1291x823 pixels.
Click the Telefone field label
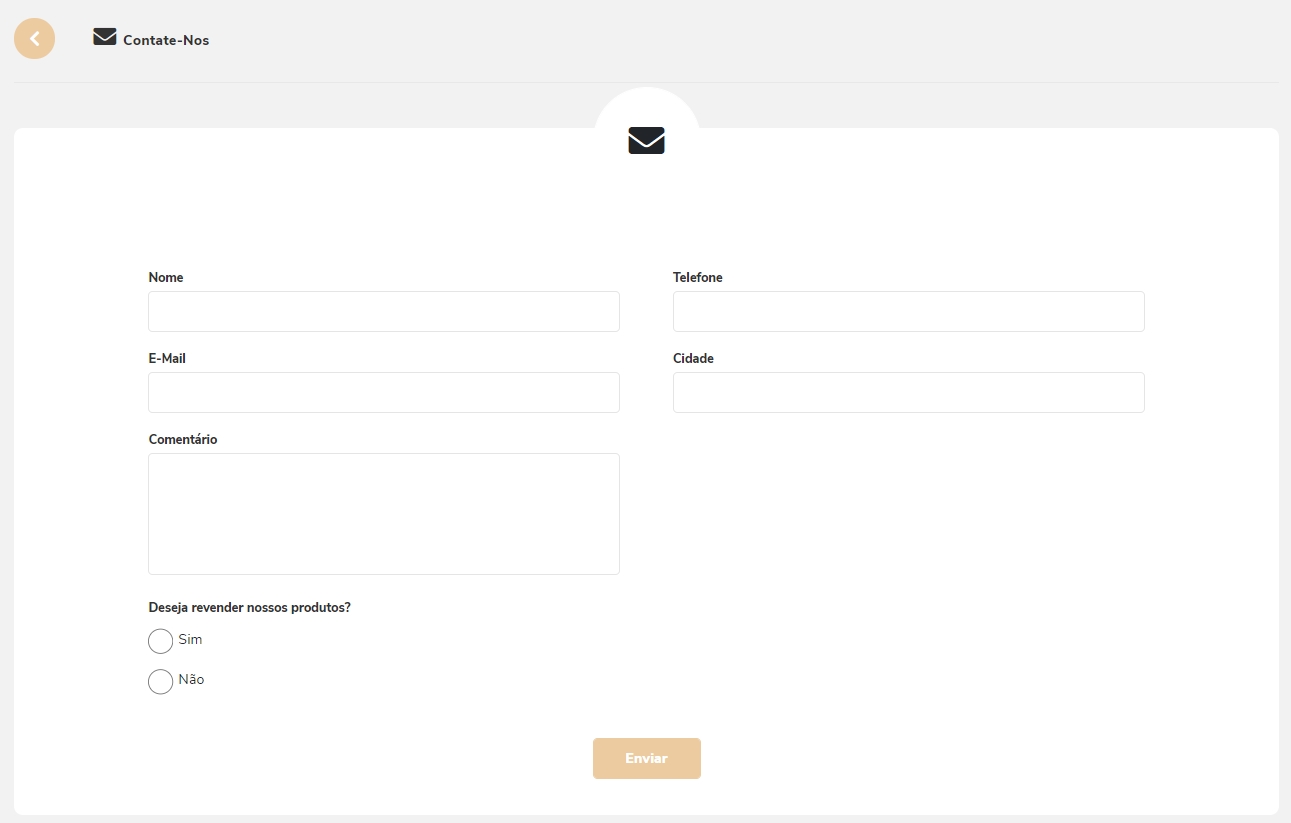(697, 277)
